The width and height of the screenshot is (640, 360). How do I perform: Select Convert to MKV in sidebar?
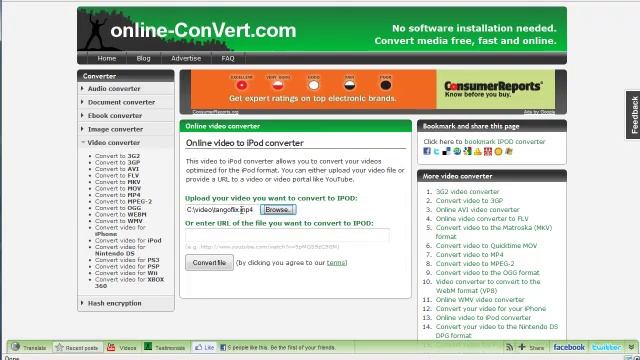tap(118, 182)
